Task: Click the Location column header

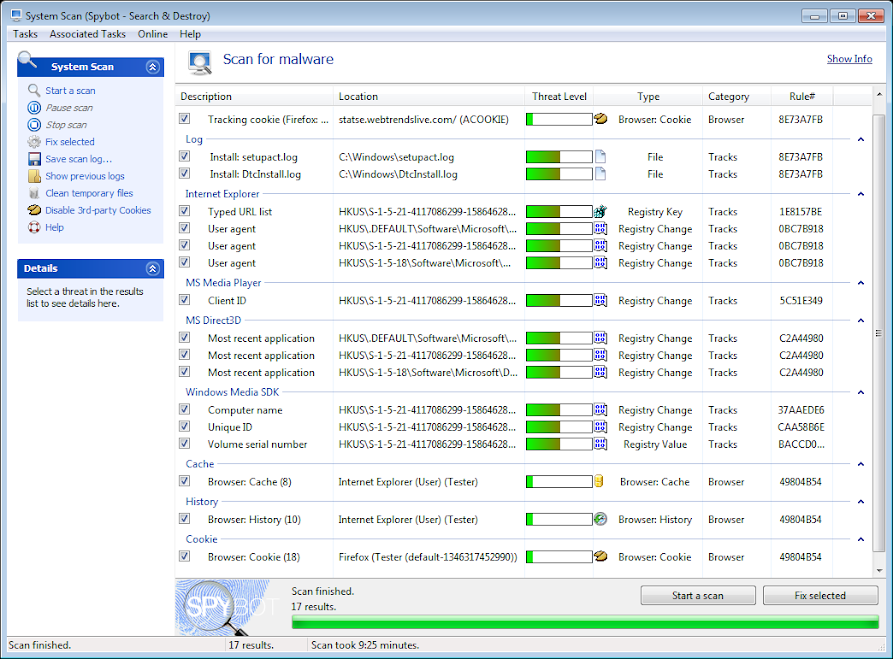Action: [429, 96]
